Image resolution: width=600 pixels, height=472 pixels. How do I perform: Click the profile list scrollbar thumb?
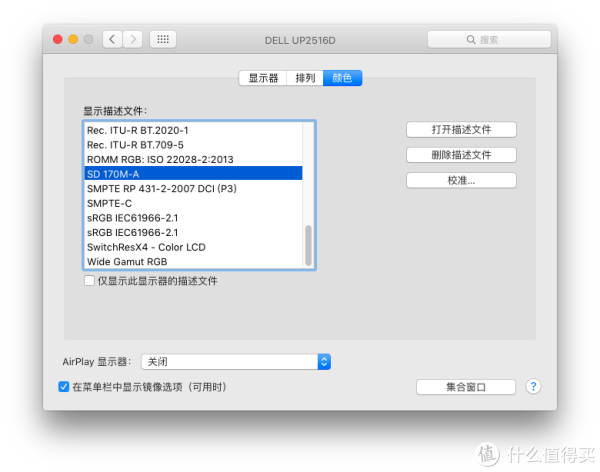[x=308, y=245]
